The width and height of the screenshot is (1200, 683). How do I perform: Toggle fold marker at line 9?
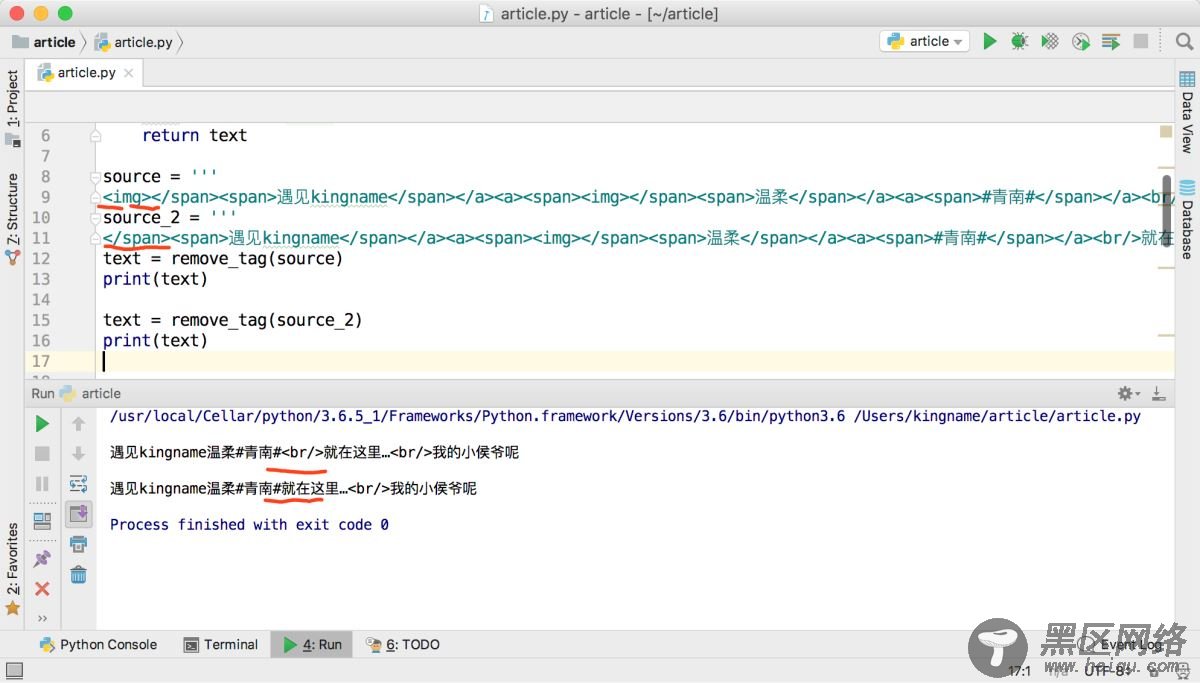[95, 197]
